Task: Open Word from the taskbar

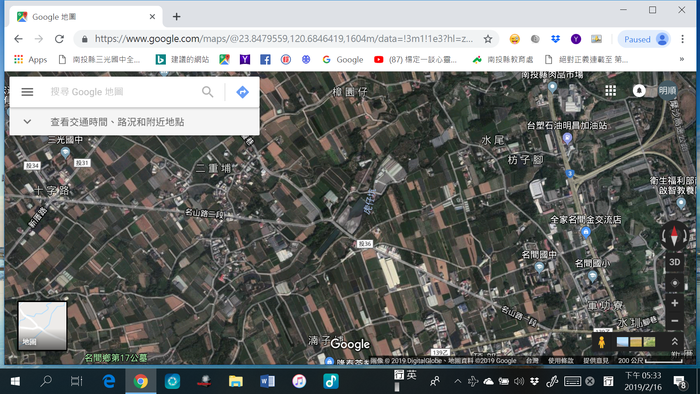Action: [x=267, y=382]
